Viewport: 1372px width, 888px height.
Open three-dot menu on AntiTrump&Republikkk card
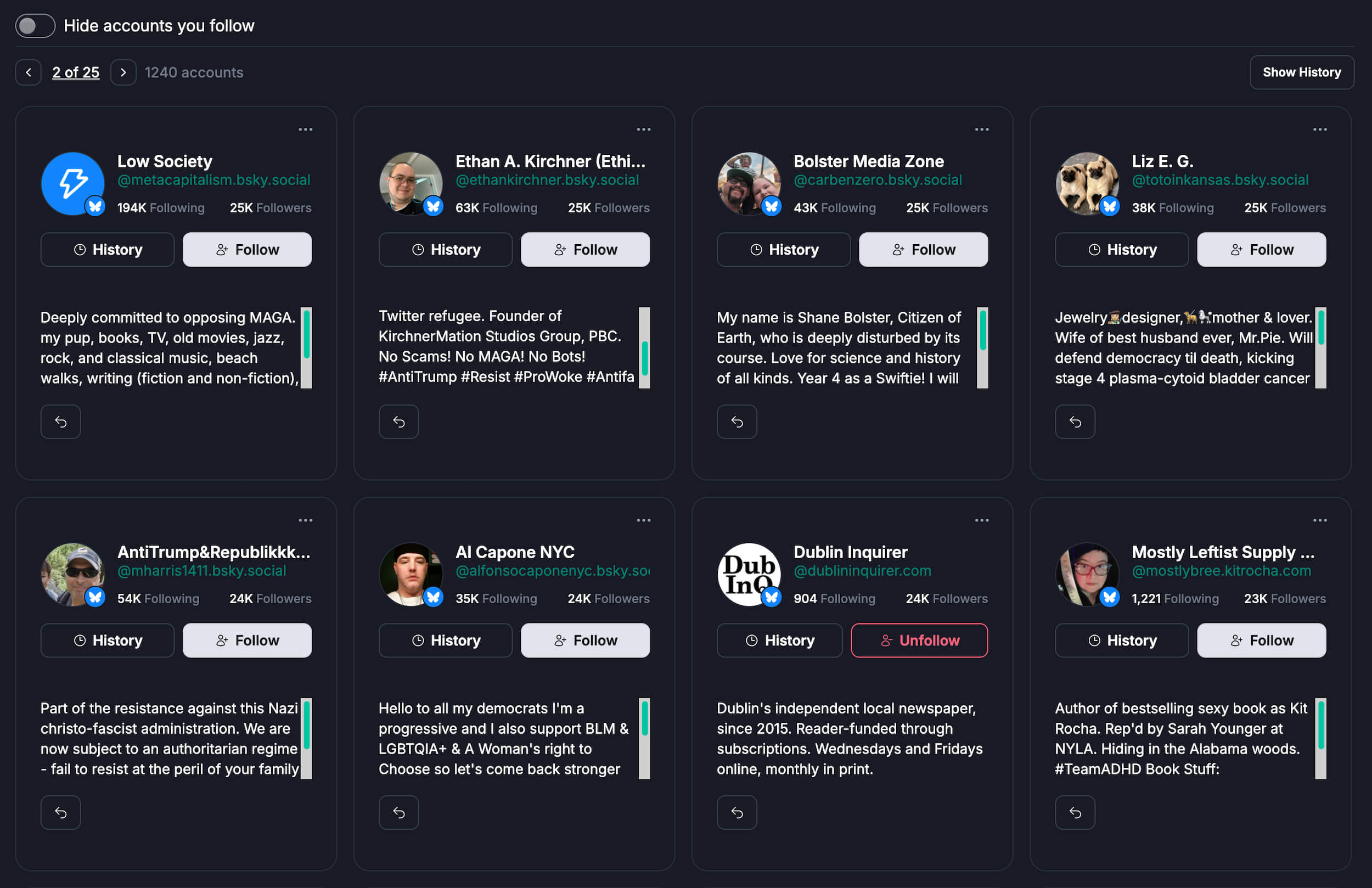click(305, 520)
